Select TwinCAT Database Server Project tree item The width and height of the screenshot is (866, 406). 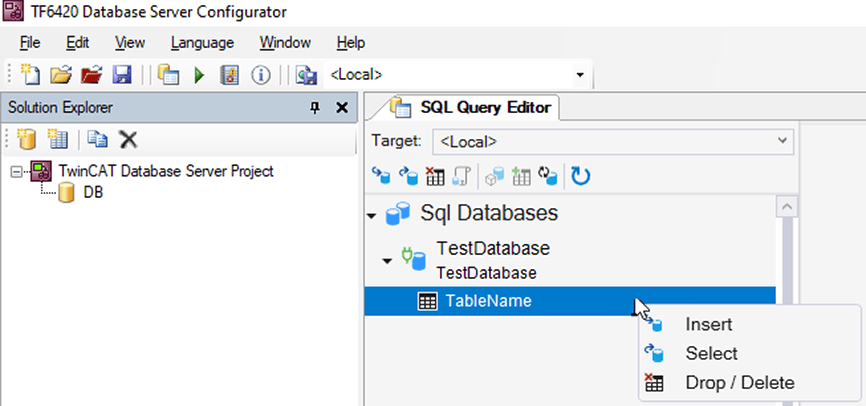pos(166,171)
